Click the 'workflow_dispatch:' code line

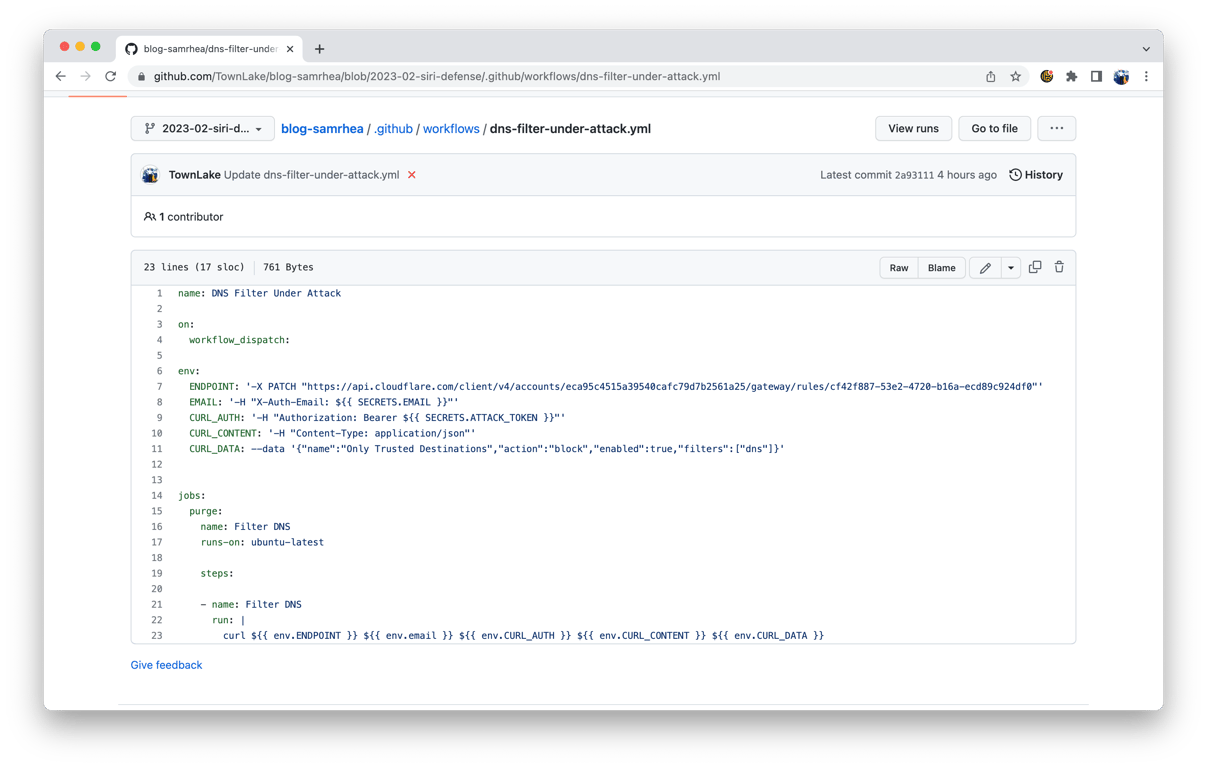pyautogui.click(x=239, y=340)
